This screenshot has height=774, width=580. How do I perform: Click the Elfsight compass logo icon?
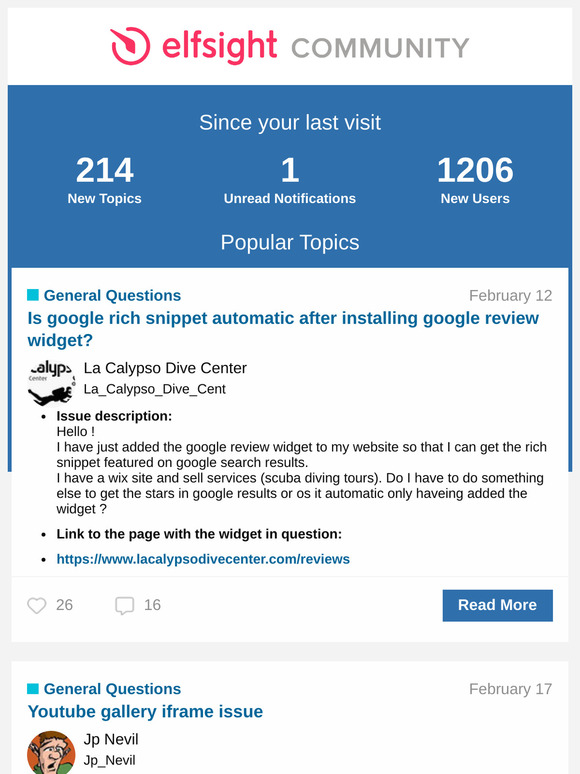tap(130, 46)
